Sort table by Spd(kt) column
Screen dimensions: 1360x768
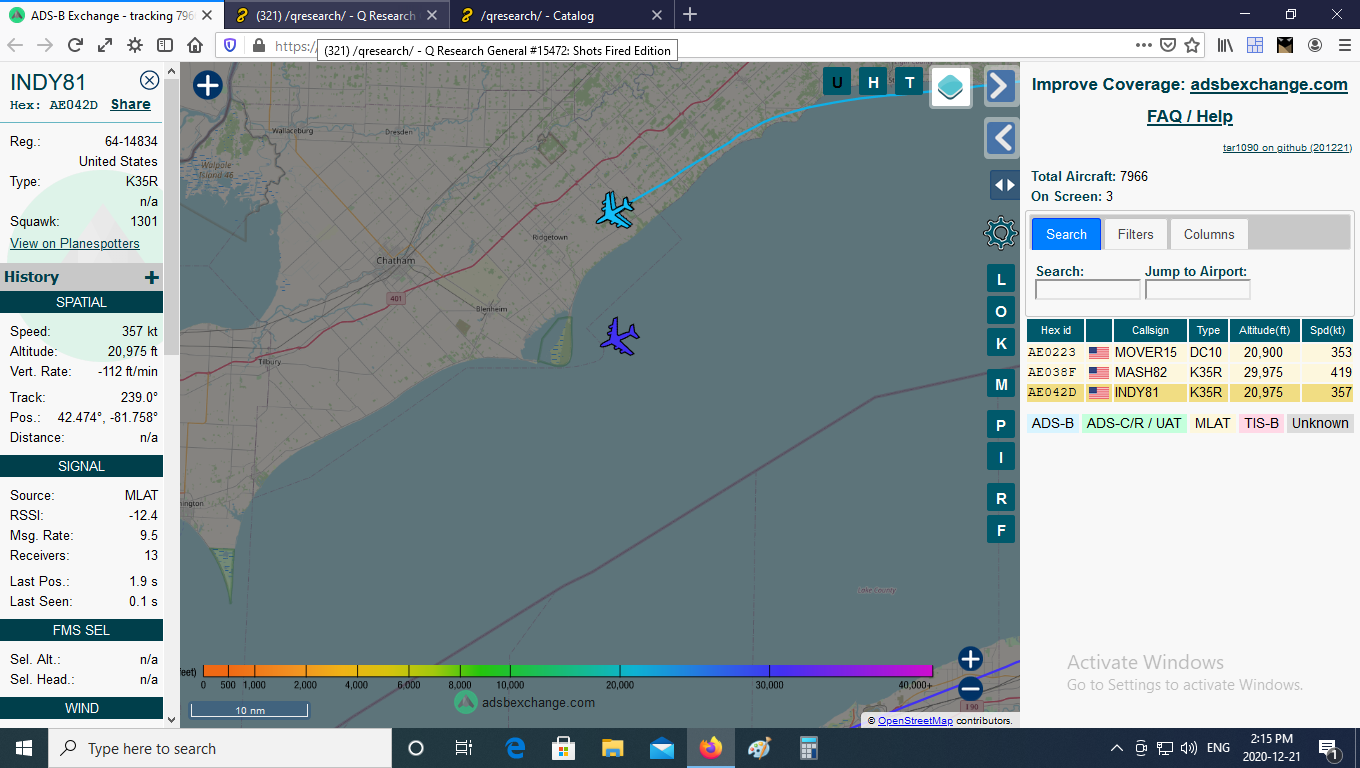[x=1328, y=331]
